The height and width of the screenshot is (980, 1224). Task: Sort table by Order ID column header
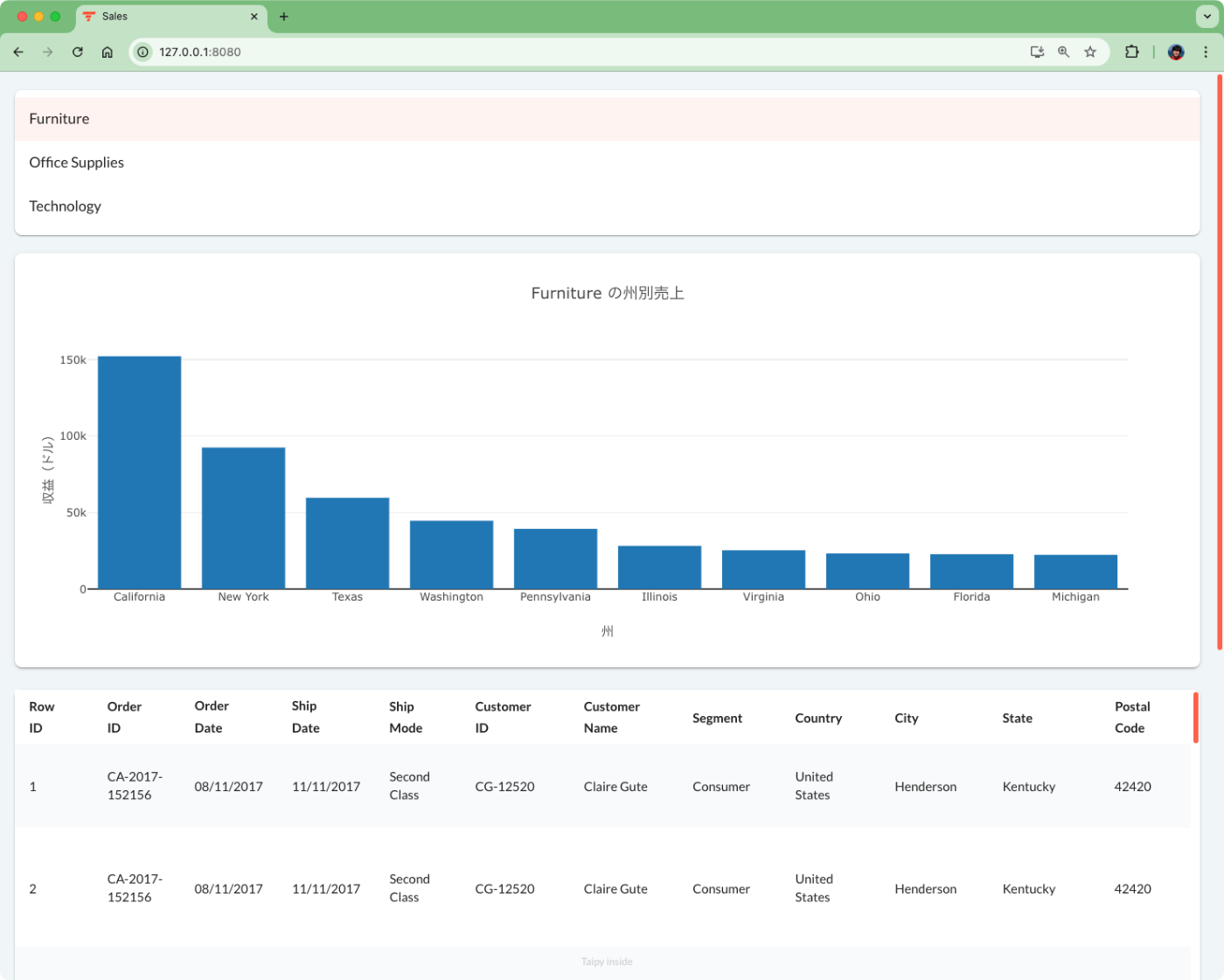124,717
